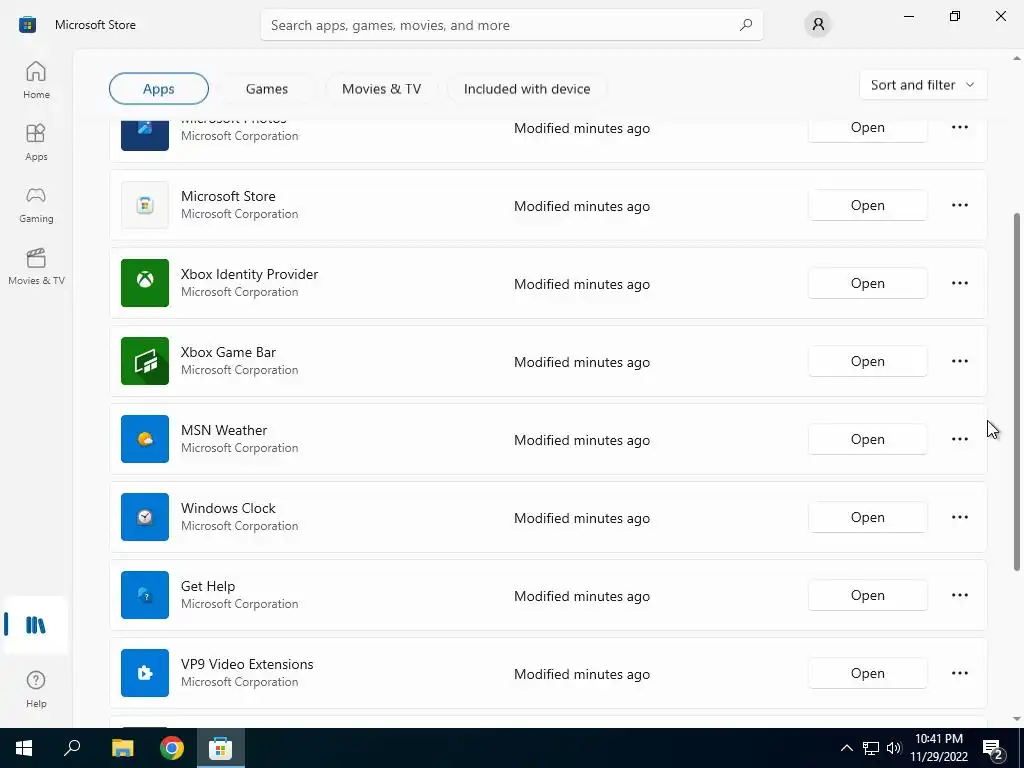The height and width of the screenshot is (768, 1024).
Task: Open File Explorer from taskbar
Action: [122, 748]
